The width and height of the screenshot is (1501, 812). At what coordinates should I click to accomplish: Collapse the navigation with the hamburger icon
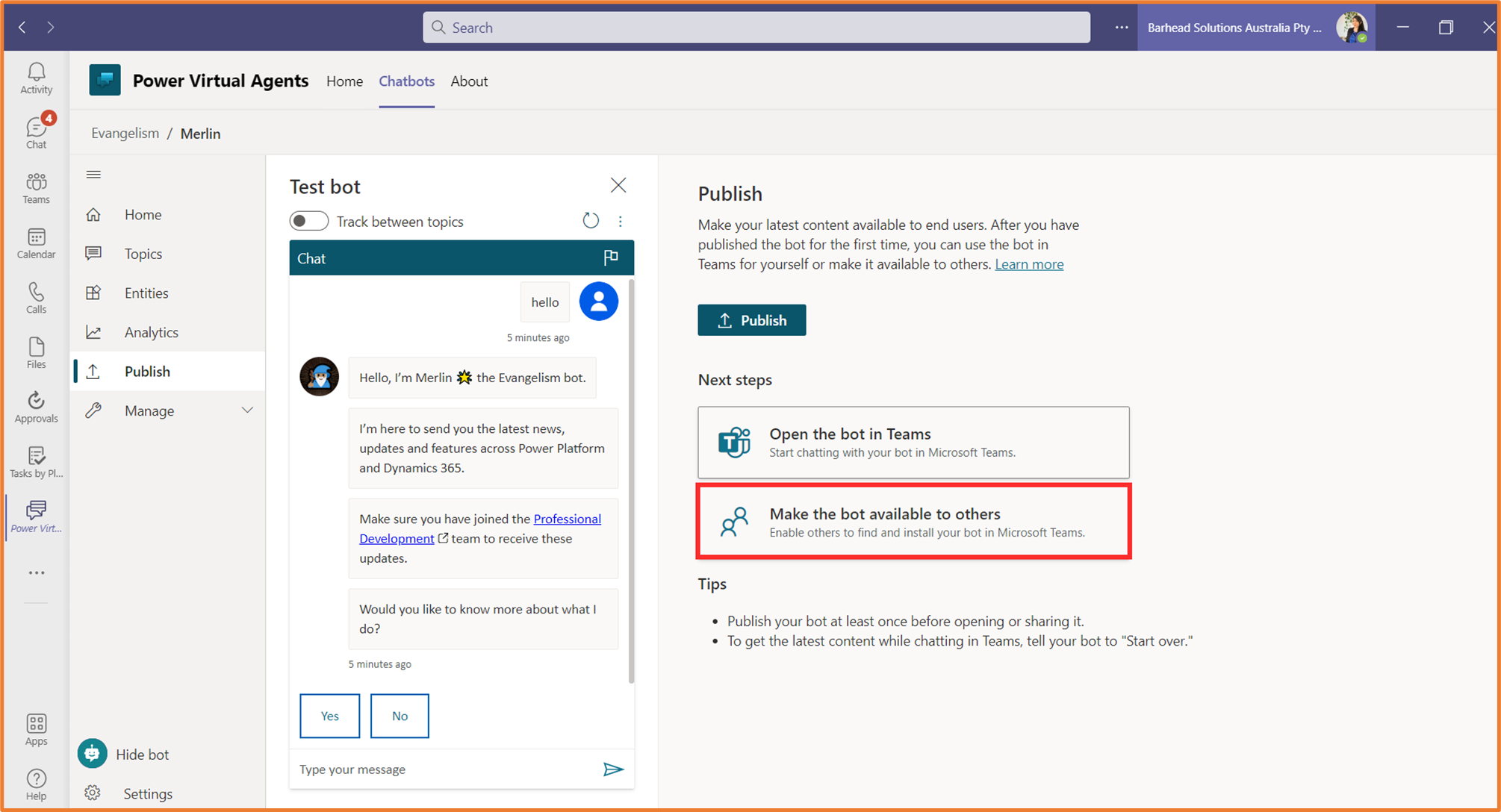point(93,174)
